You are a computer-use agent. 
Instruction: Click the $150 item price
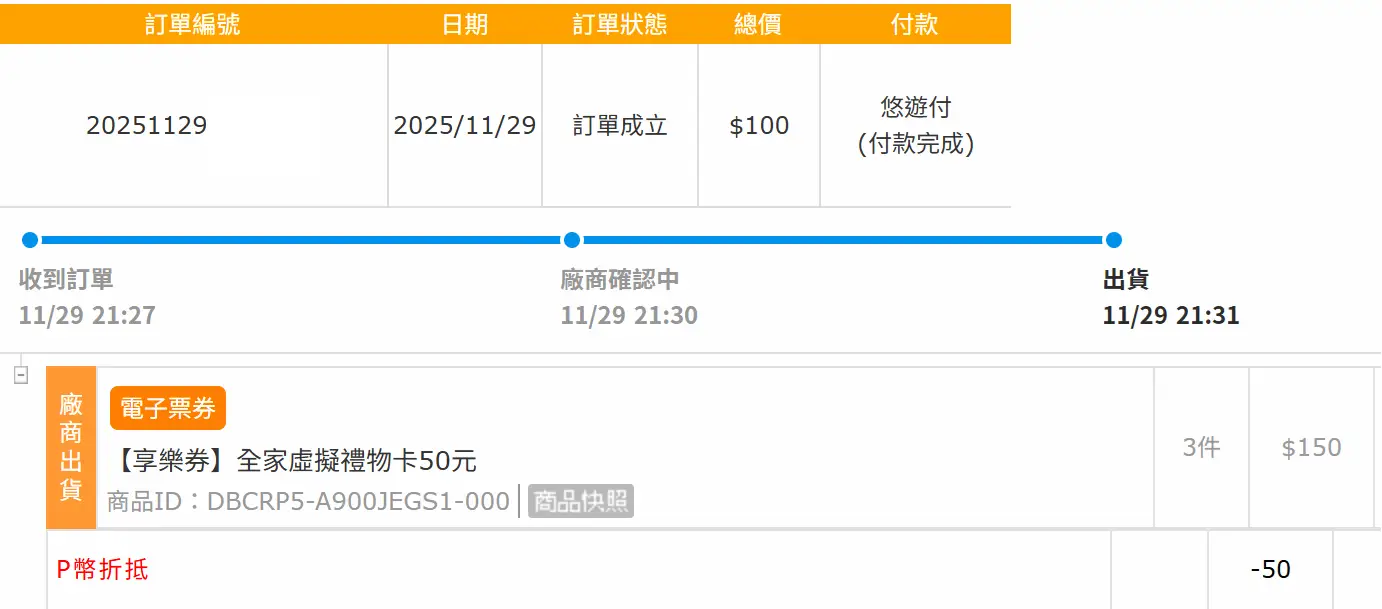tap(1311, 447)
